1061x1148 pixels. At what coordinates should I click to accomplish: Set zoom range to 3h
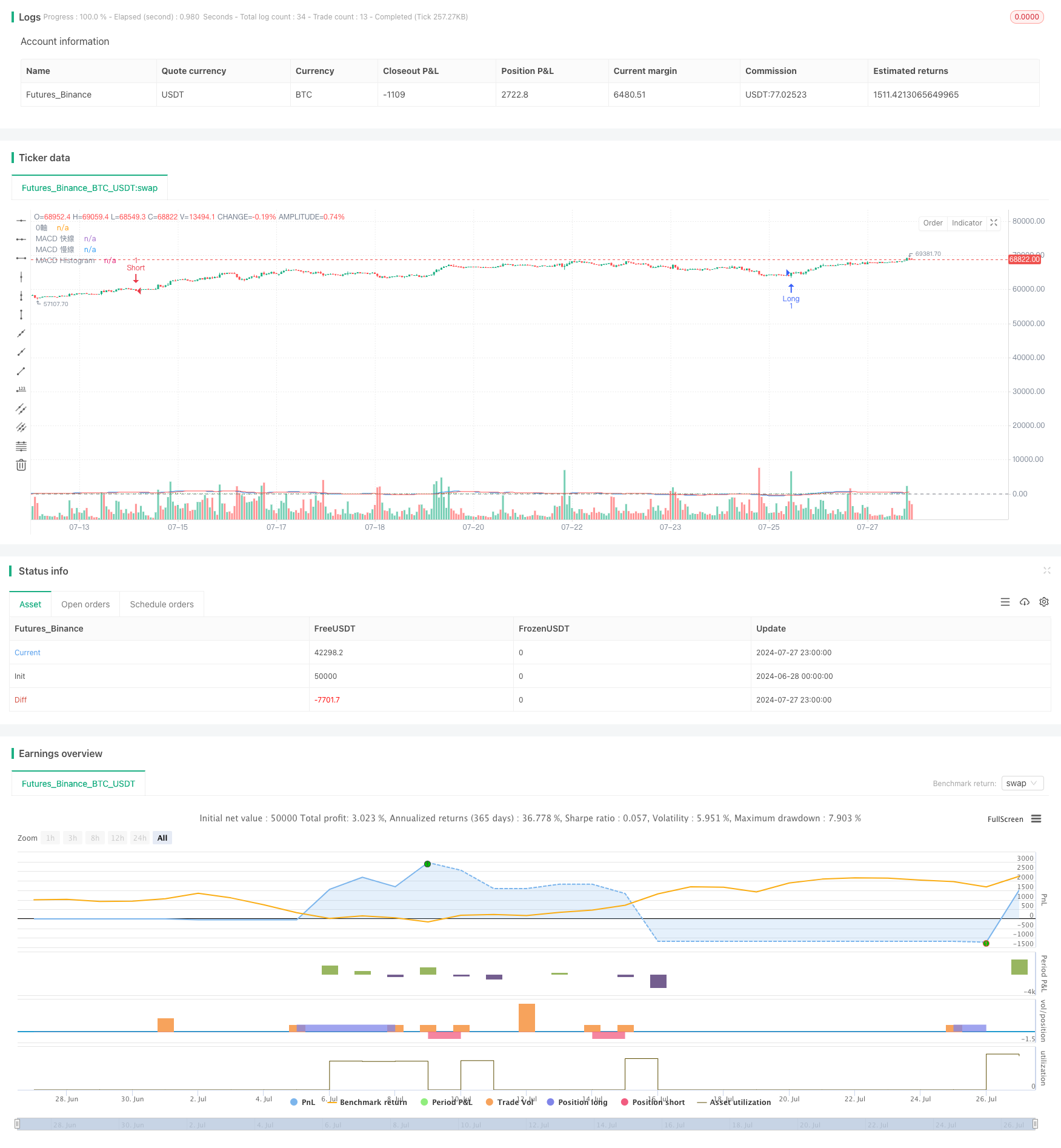[x=73, y=838]
